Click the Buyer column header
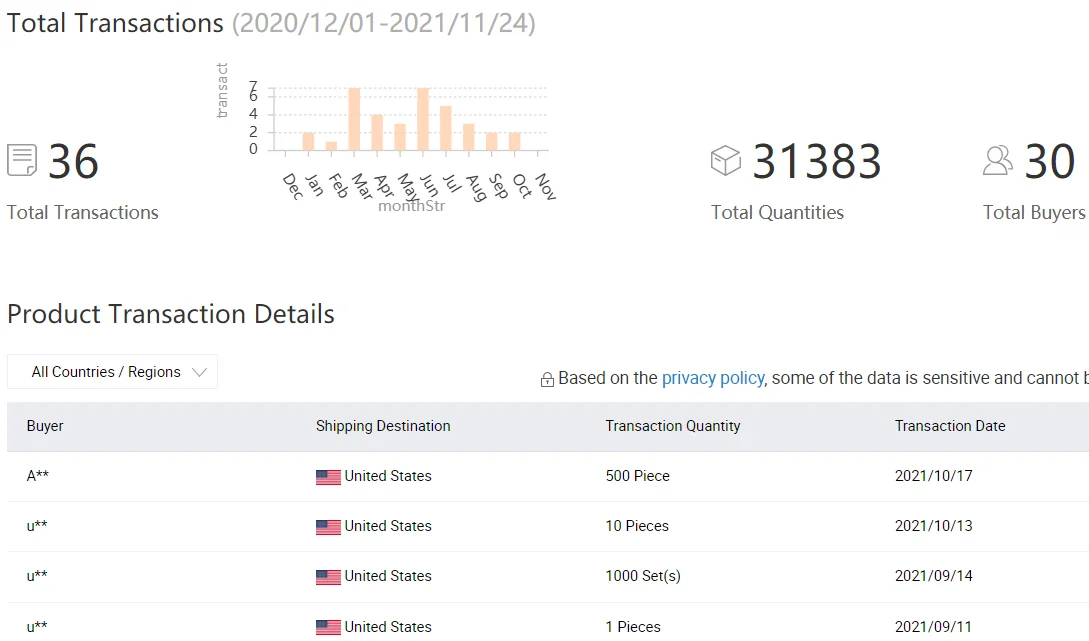Screen dimensions: 1089x641 [x=45, y=426]
